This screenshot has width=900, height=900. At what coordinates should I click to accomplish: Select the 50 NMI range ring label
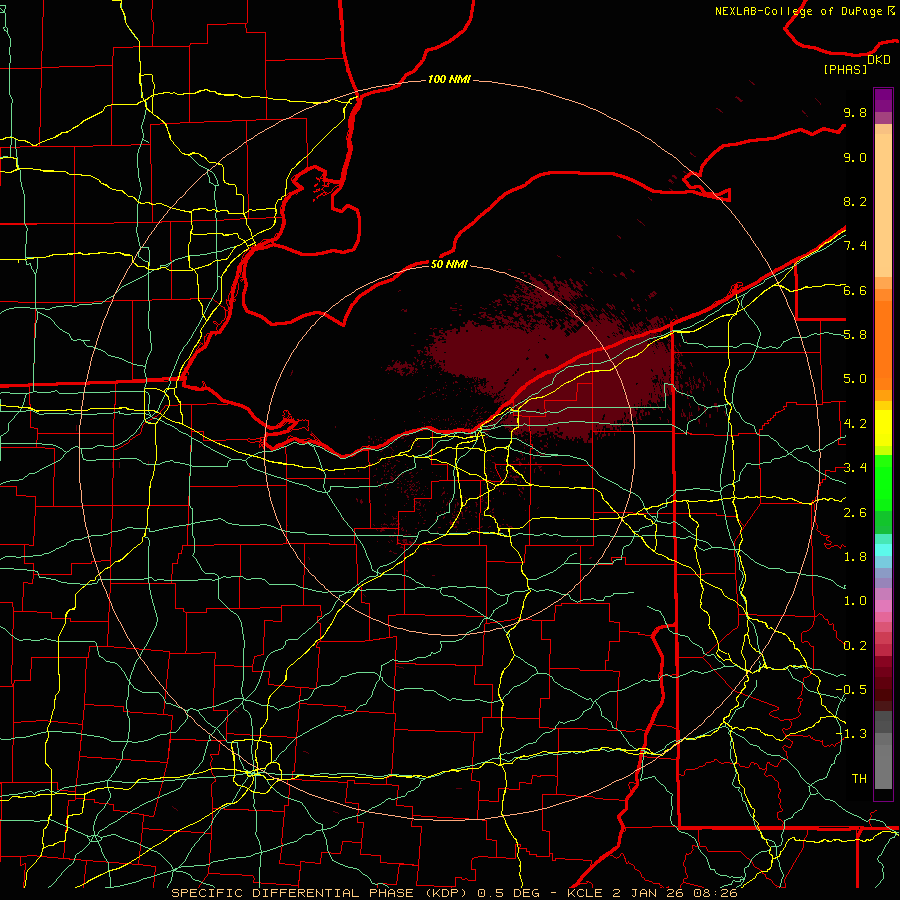point(449,264)
